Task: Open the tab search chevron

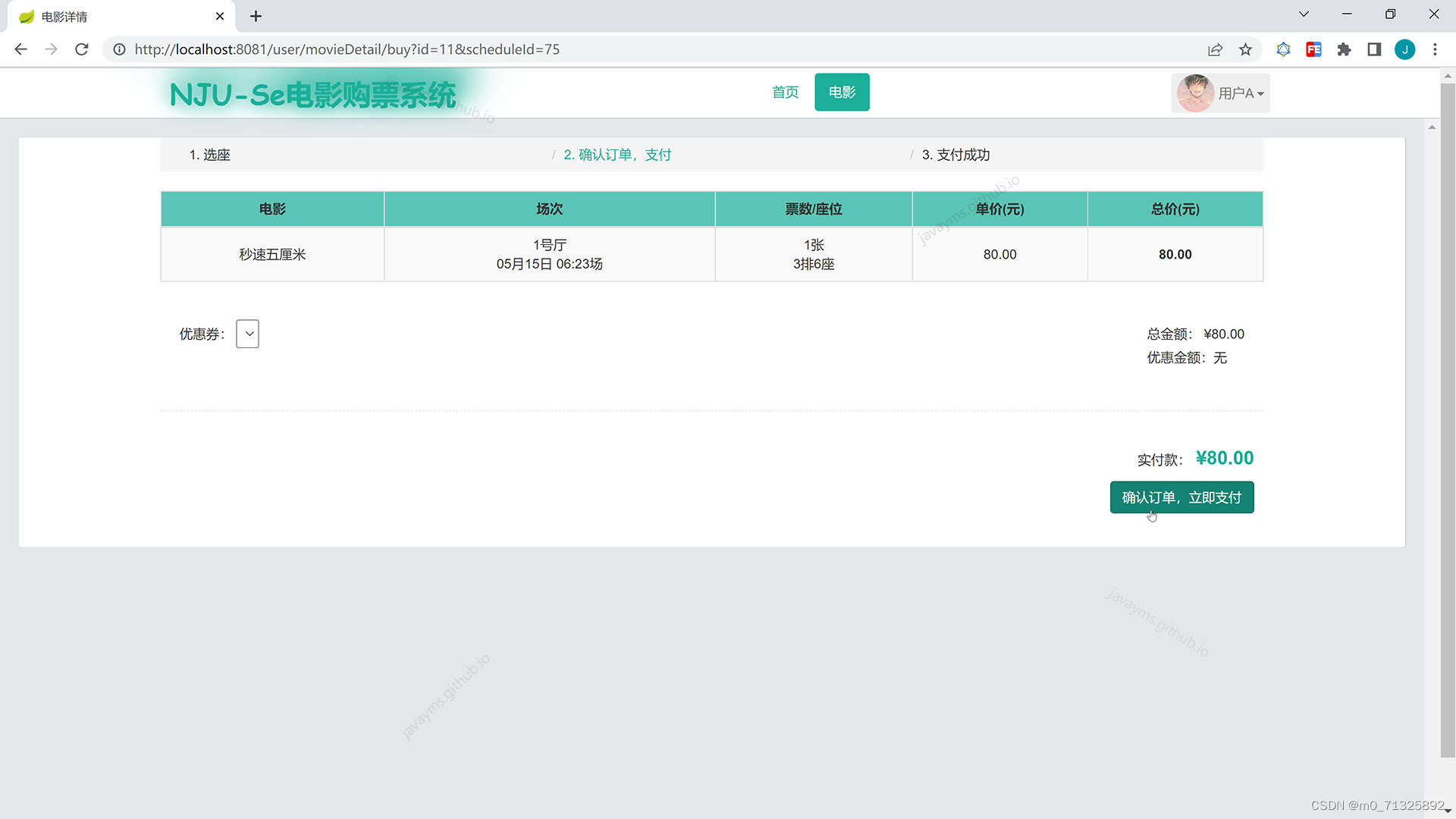Action: click(x=1304, y=14)
